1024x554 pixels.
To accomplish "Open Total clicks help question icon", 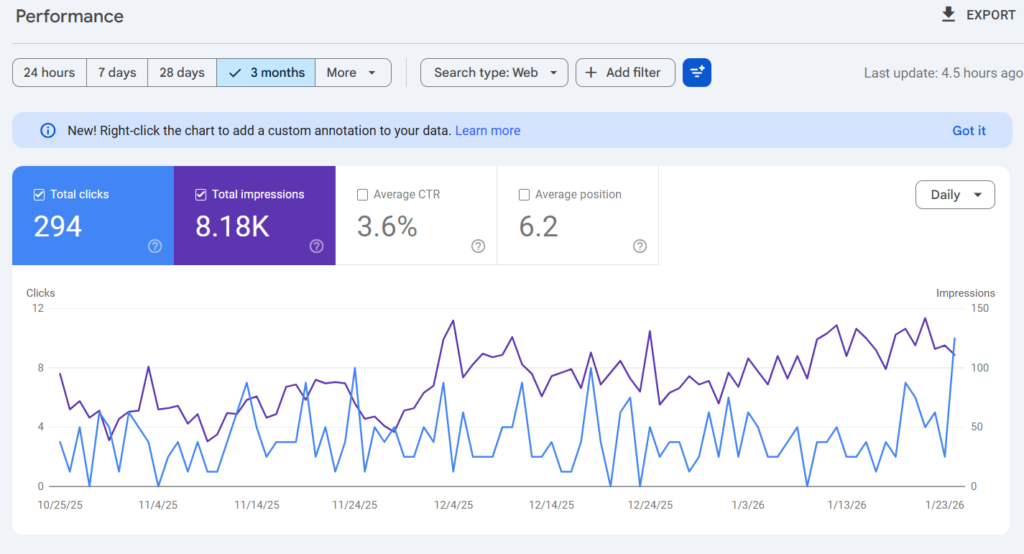I will coord(155,246).
